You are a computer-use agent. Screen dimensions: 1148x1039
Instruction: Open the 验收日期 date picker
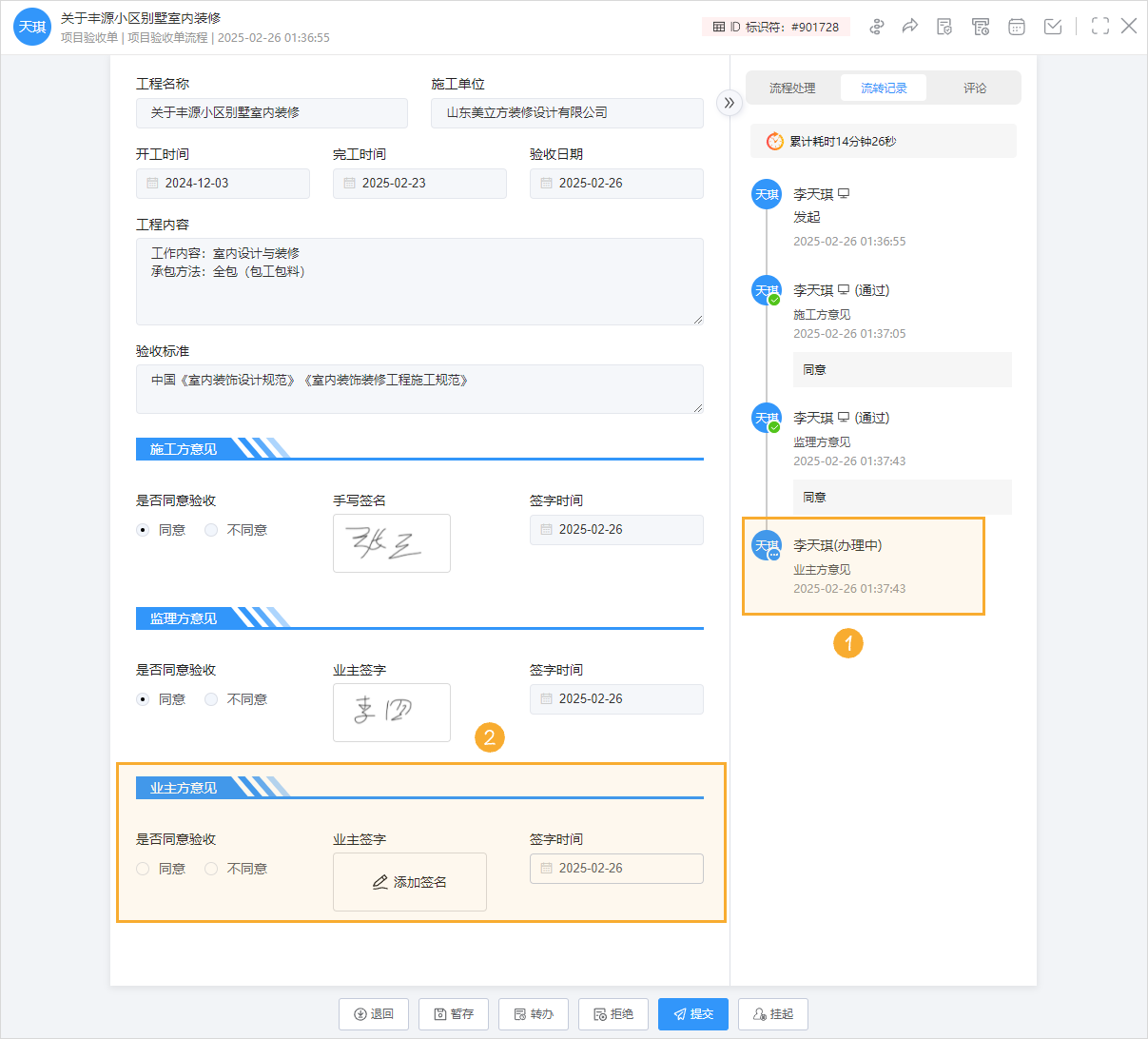click(616, 184)
